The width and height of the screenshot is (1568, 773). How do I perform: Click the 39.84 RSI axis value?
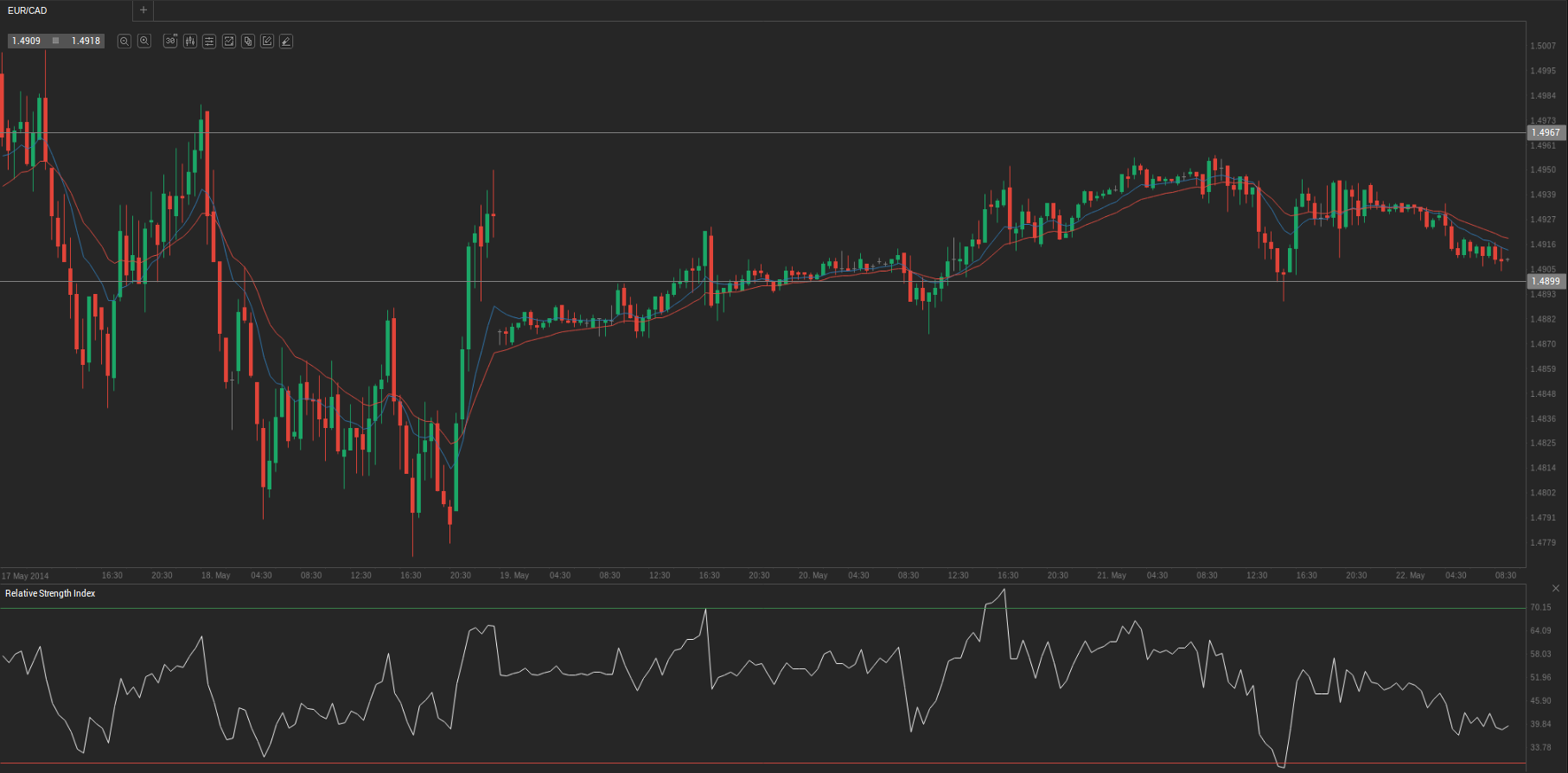1540,724
